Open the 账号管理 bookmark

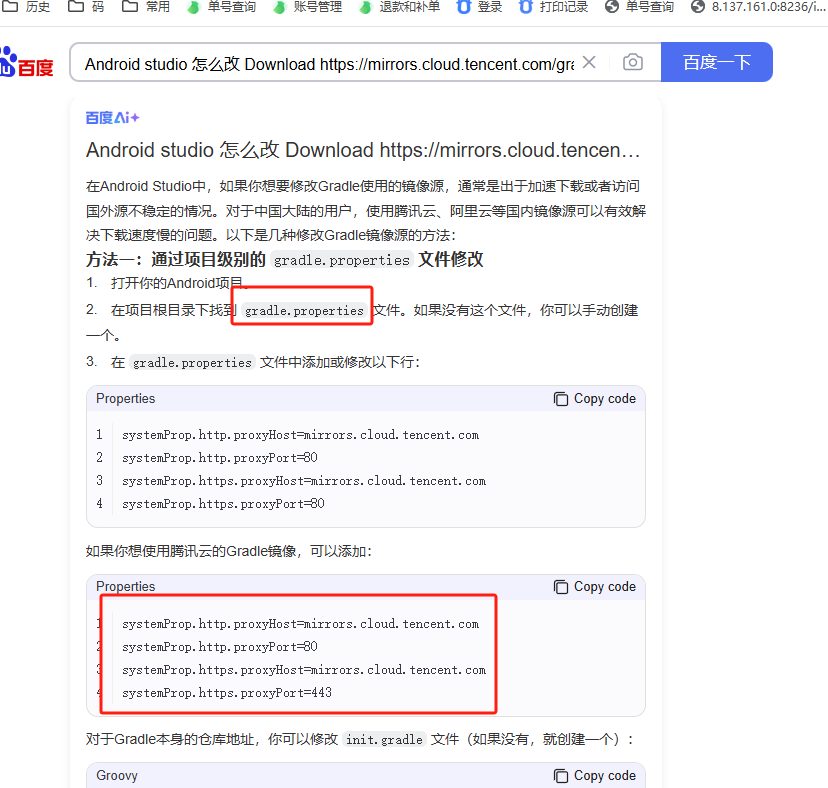pyautogui.click(x=308, y=7)
